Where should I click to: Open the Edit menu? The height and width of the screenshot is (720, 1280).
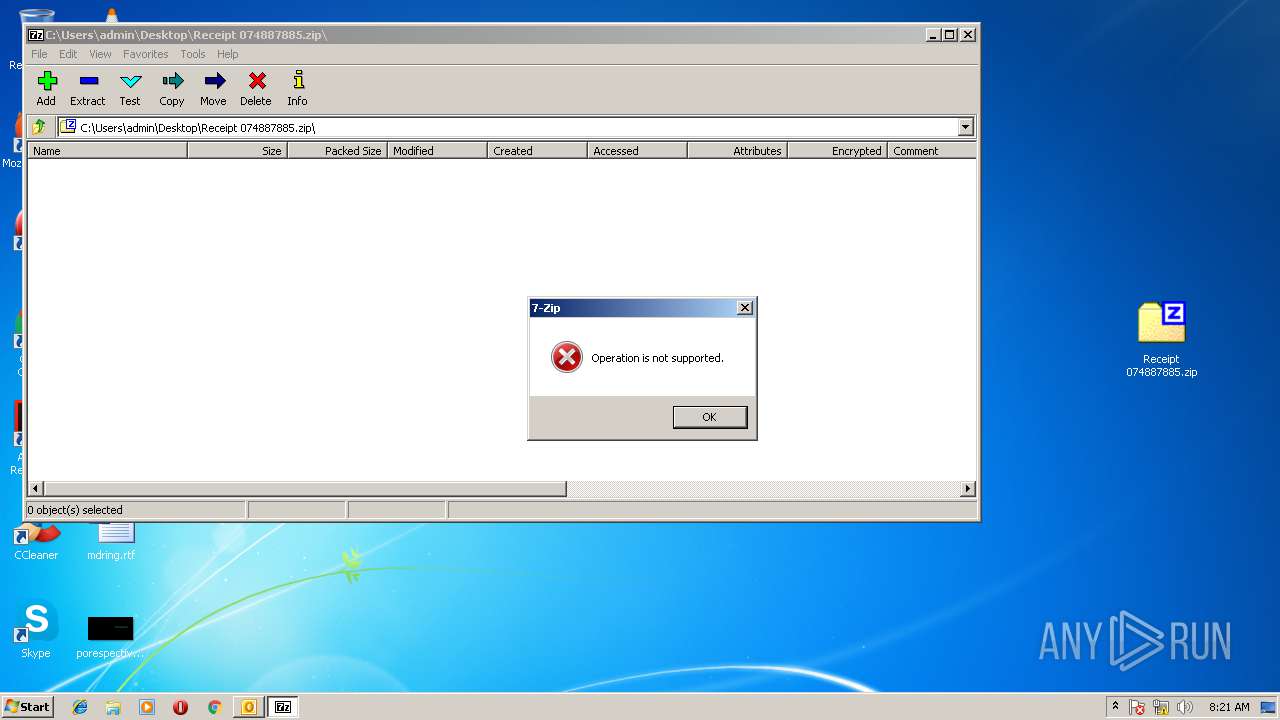[68, 54]
